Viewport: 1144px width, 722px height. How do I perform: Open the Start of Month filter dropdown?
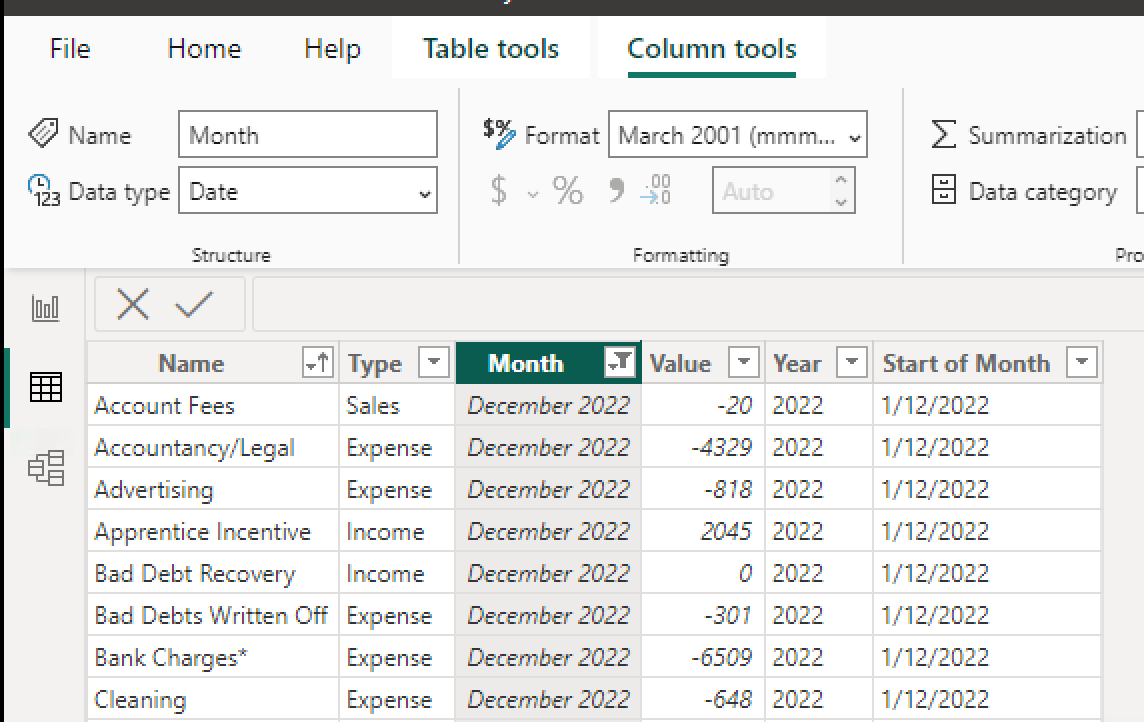[1082, 362]
